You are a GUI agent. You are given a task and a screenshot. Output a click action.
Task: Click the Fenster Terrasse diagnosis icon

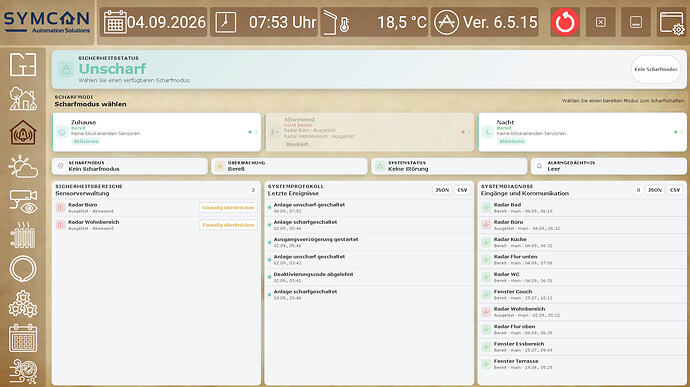(486, 364)
